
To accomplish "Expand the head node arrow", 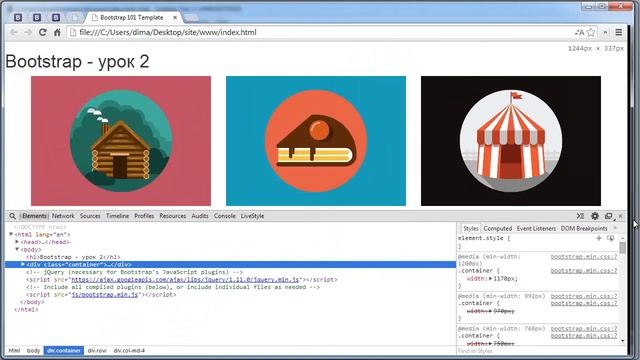I will 17,242.
